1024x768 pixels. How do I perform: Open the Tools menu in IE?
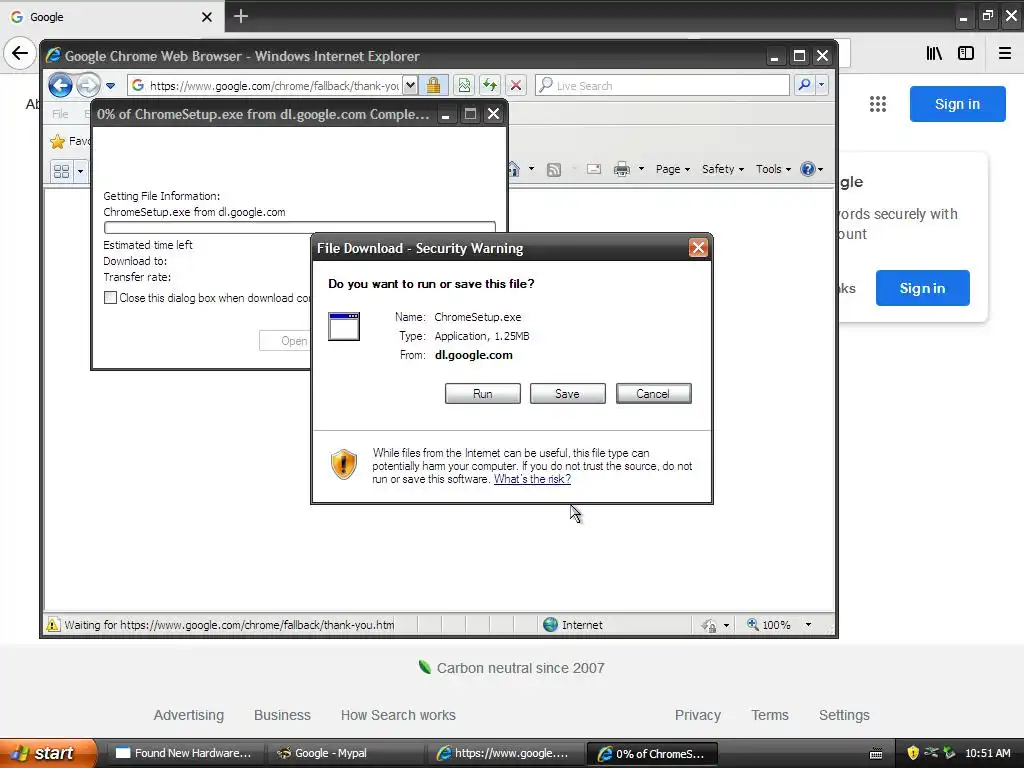773,169
